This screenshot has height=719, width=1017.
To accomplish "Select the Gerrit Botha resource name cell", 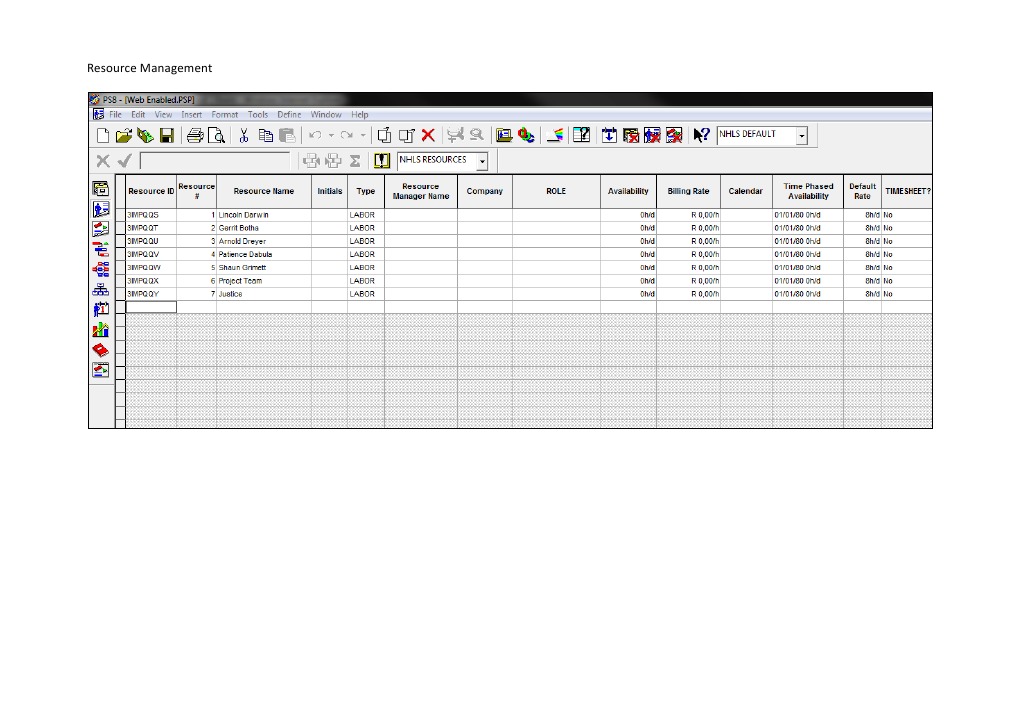I will point(264,228).
